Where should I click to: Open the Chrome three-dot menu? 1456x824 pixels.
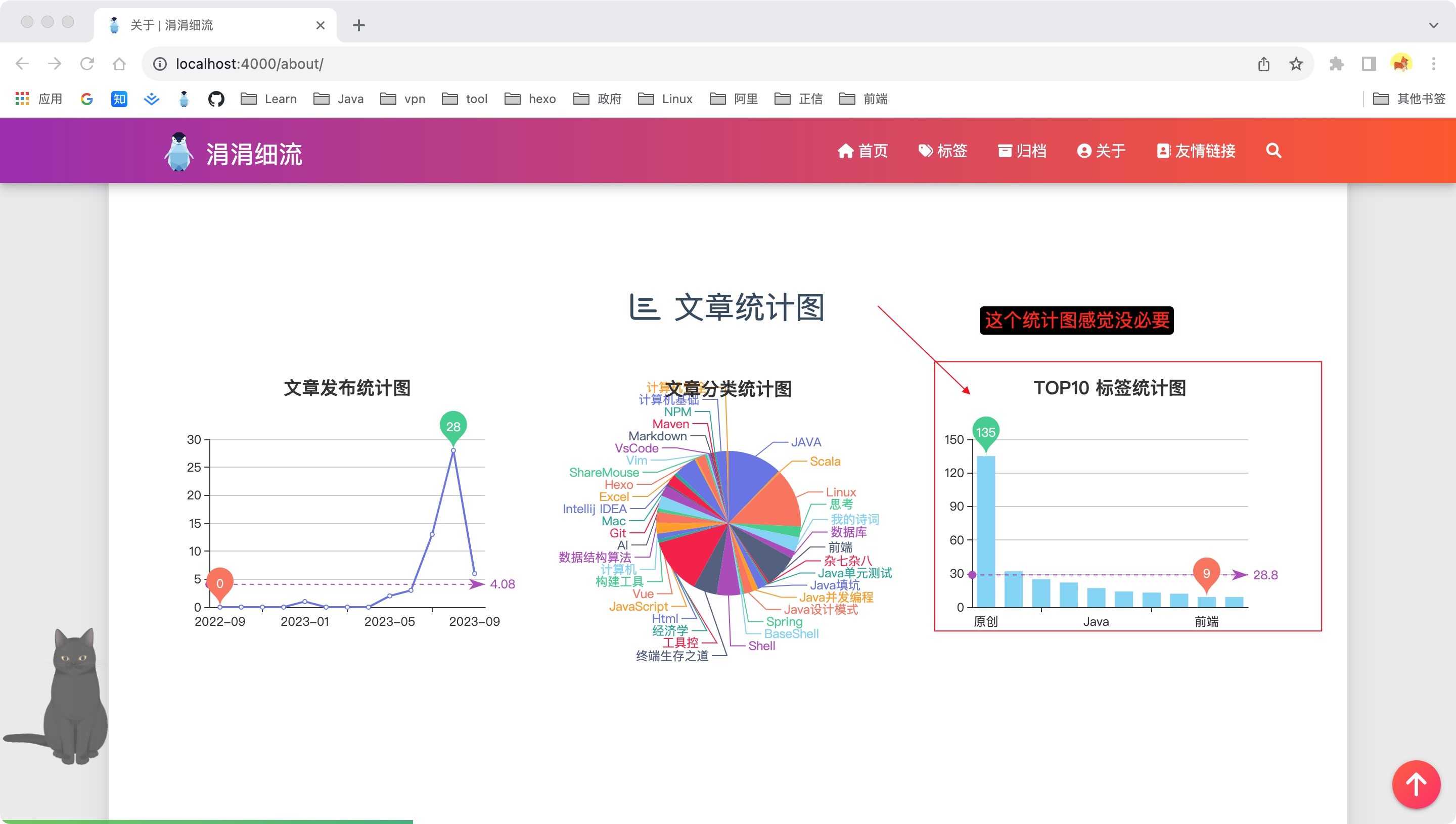pyautogui.click(x=1433, y=64)
